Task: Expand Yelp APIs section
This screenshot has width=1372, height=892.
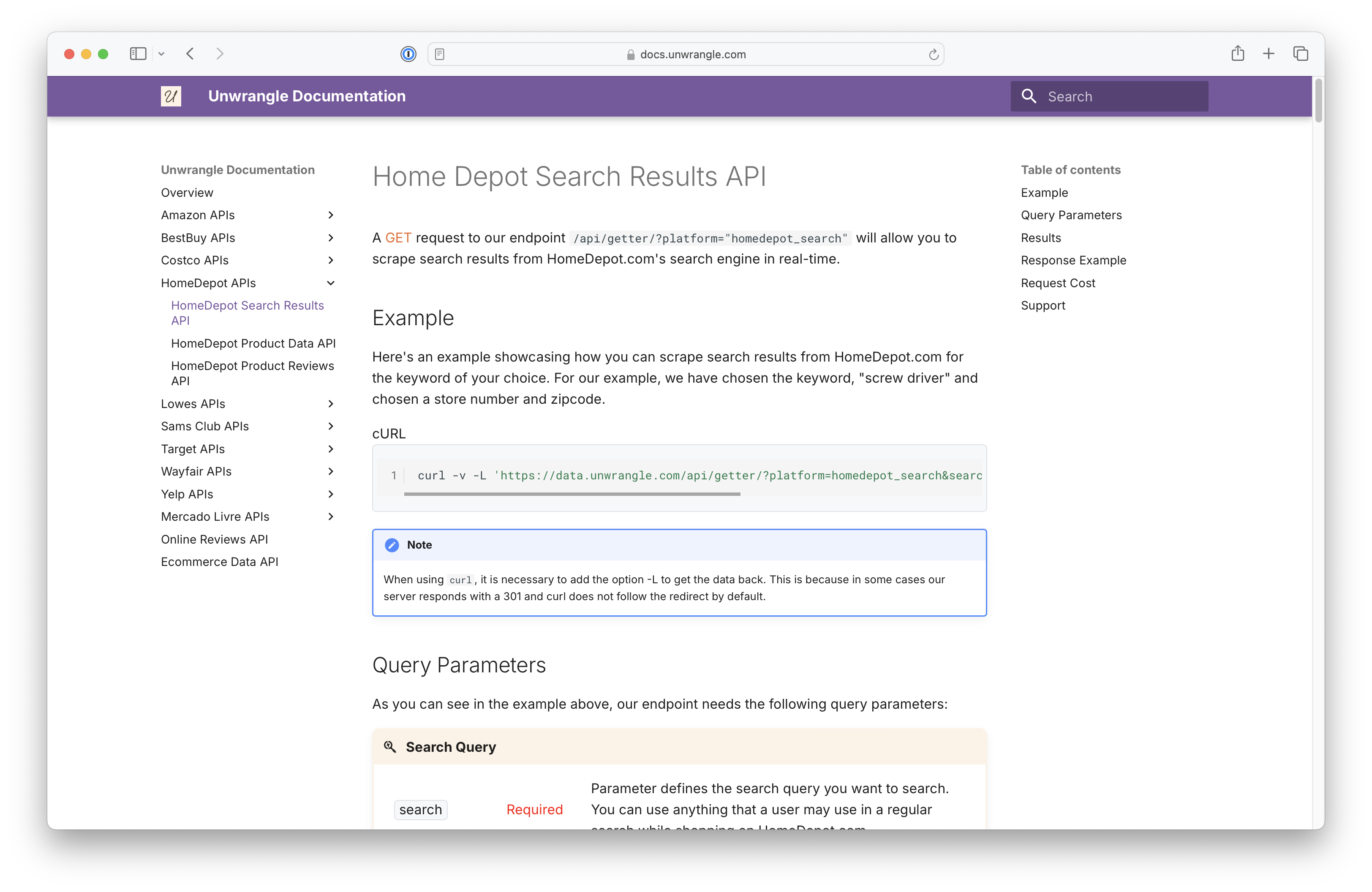Action: [x=331, y=495]
